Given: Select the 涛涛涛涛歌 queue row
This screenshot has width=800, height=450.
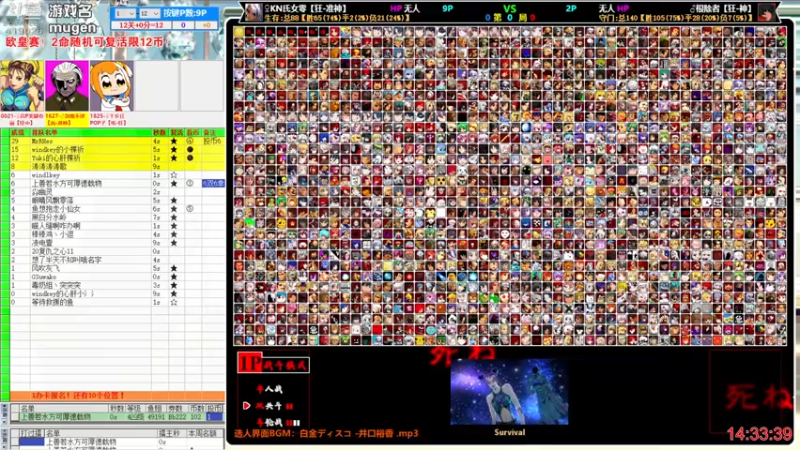Looking at the screenshot, I should click(117, 166).
